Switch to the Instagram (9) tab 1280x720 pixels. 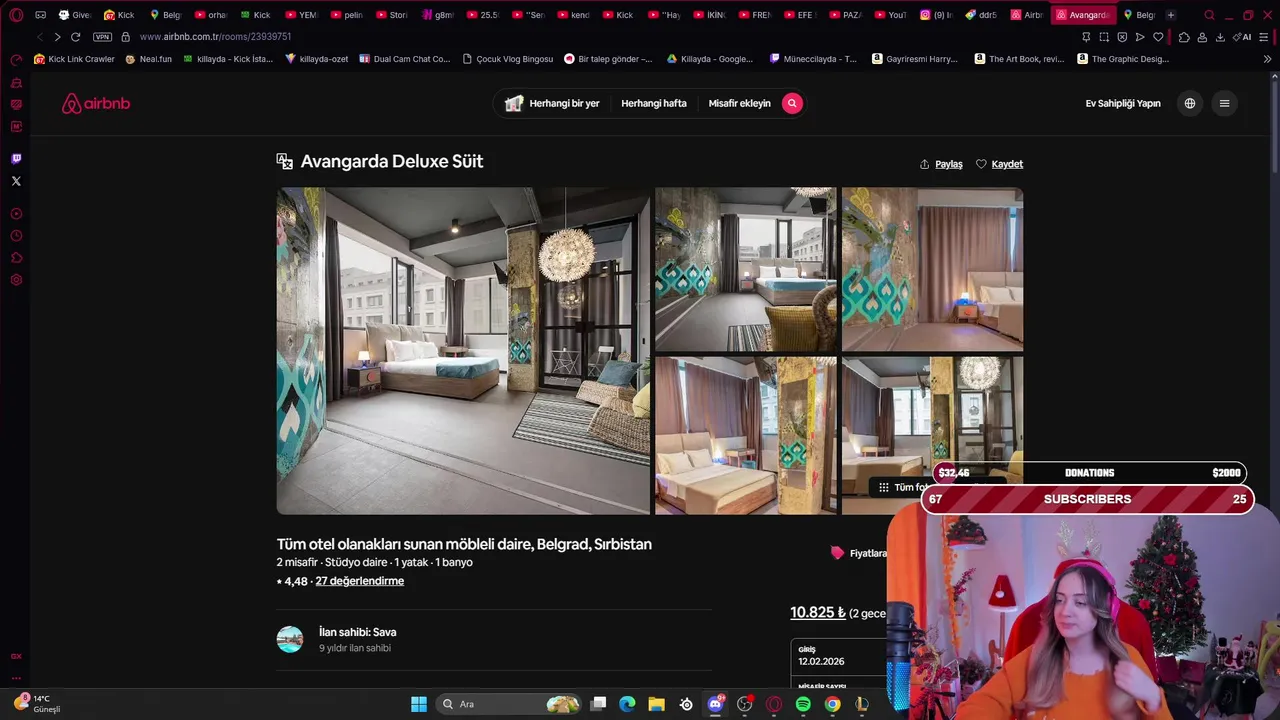point(936,15)
